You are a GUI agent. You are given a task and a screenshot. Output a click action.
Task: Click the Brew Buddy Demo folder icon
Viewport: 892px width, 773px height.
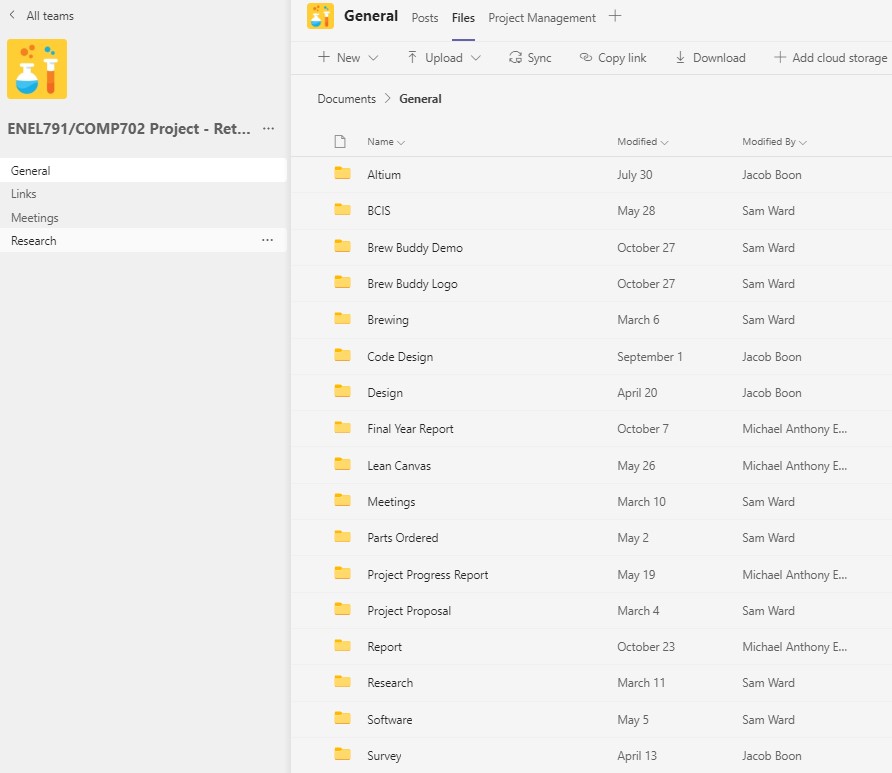click(x=343, y=247)
